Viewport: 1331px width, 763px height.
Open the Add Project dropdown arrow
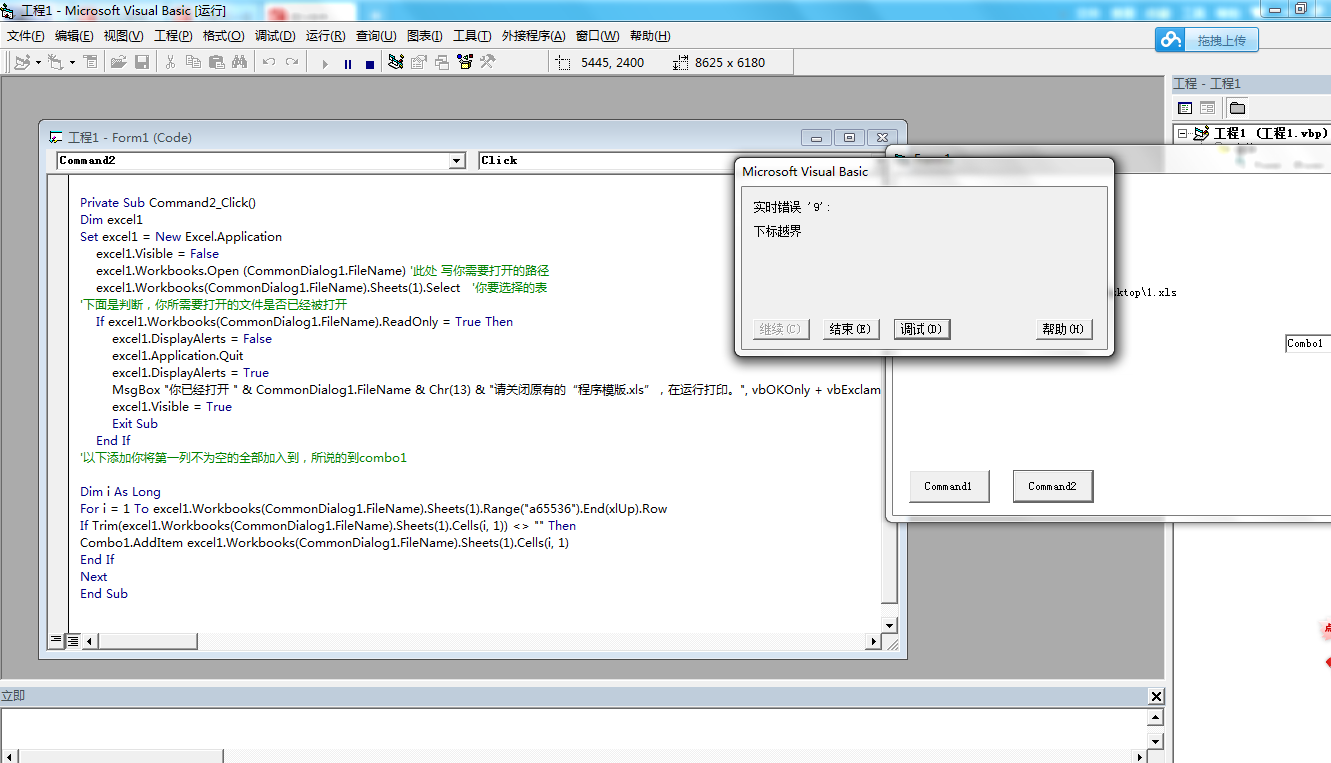point(38,62)
